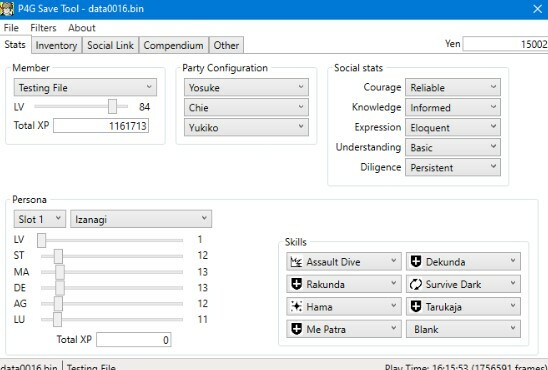Open the Understanding dropdown set to Basic
Image resolution: width=548 pixels, height=370 pixels.
click(453, 147)
